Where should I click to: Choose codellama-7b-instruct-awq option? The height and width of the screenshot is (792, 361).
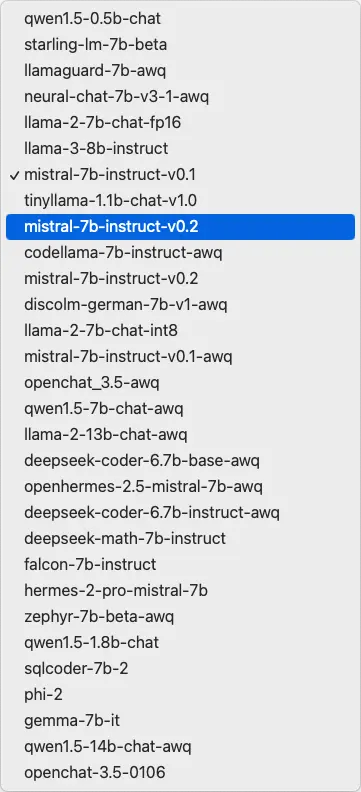(180, 253)
